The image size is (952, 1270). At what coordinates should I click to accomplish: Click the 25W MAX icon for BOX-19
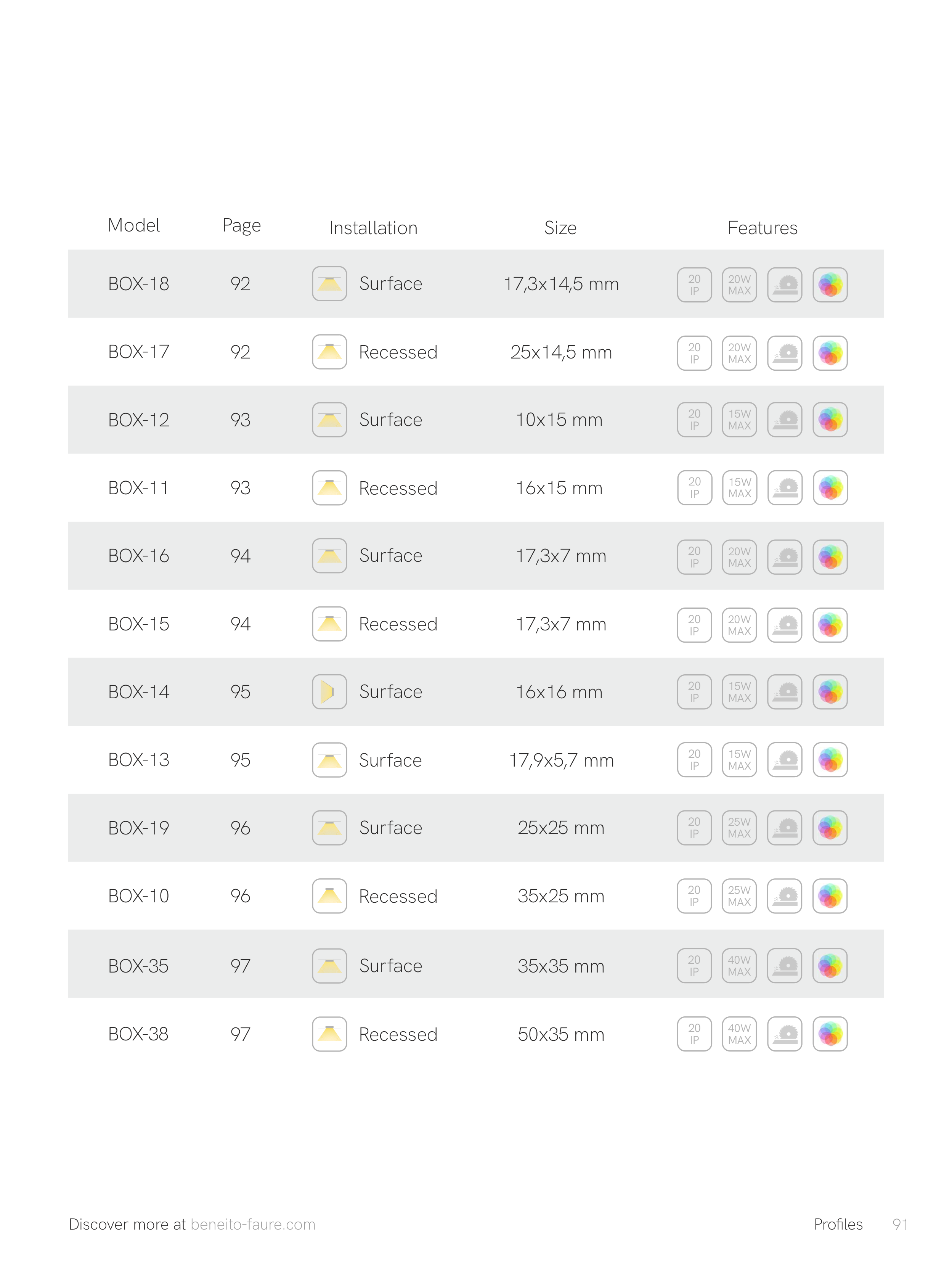(x=739, y=828)
